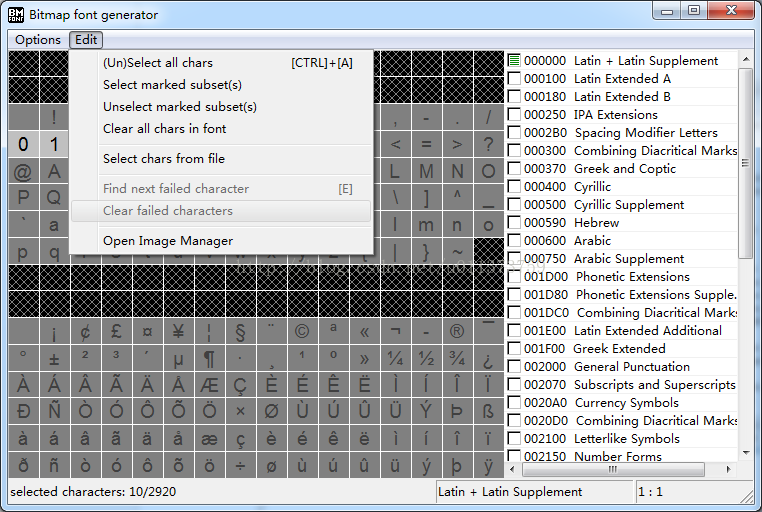Select the Æ character cell
Viewport: 762px width, 512px height.
click(209, 385)
